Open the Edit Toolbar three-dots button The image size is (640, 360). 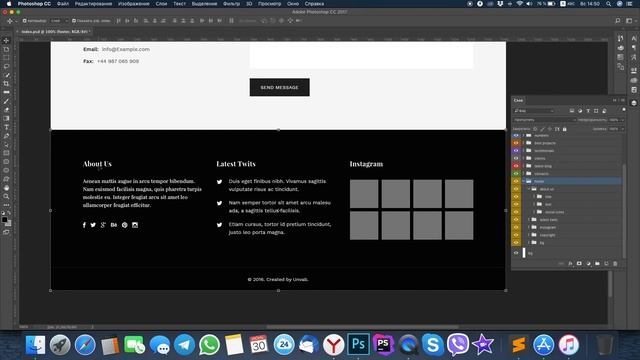coord(6,205)
